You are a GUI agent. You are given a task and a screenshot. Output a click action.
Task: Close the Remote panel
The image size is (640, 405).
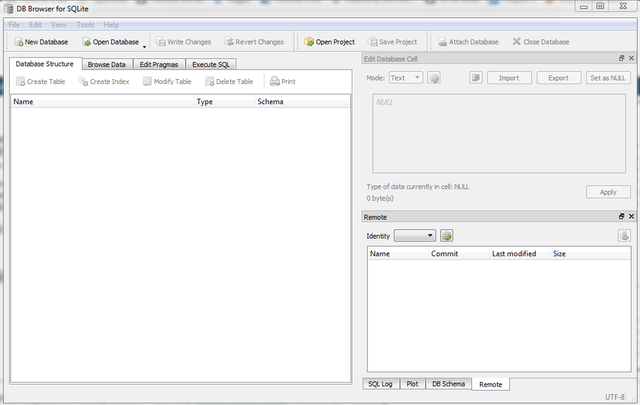tap(631, 216)
